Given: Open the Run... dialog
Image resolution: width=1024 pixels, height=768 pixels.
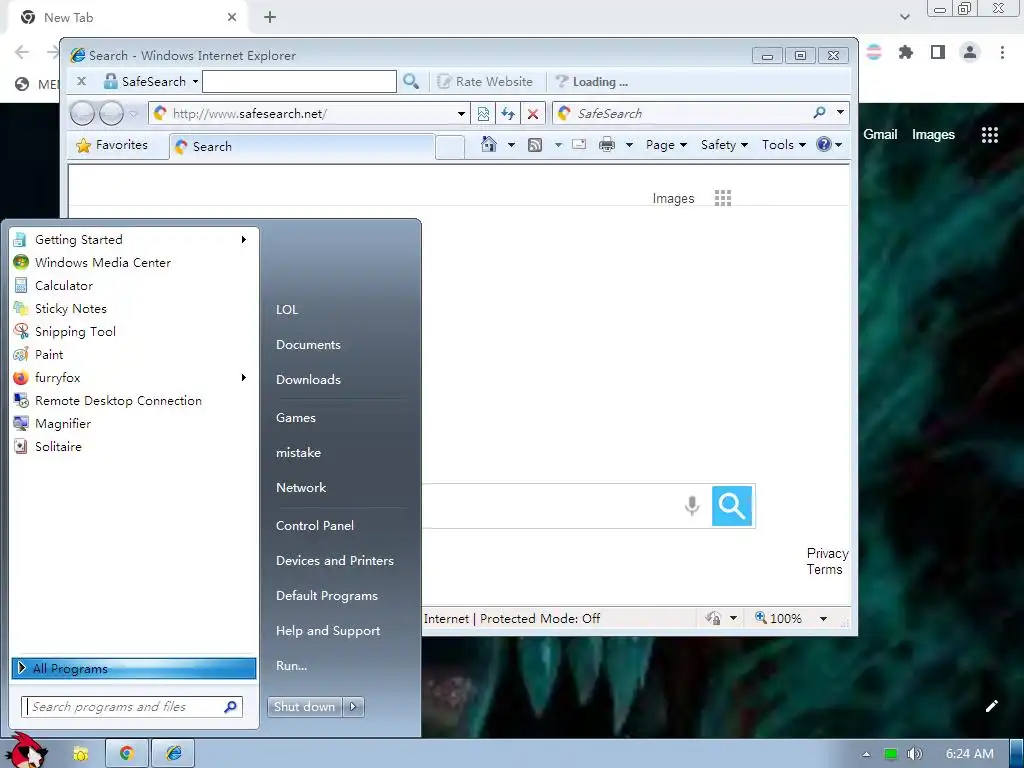Looking at the screenshot, I should pos(291,665).
